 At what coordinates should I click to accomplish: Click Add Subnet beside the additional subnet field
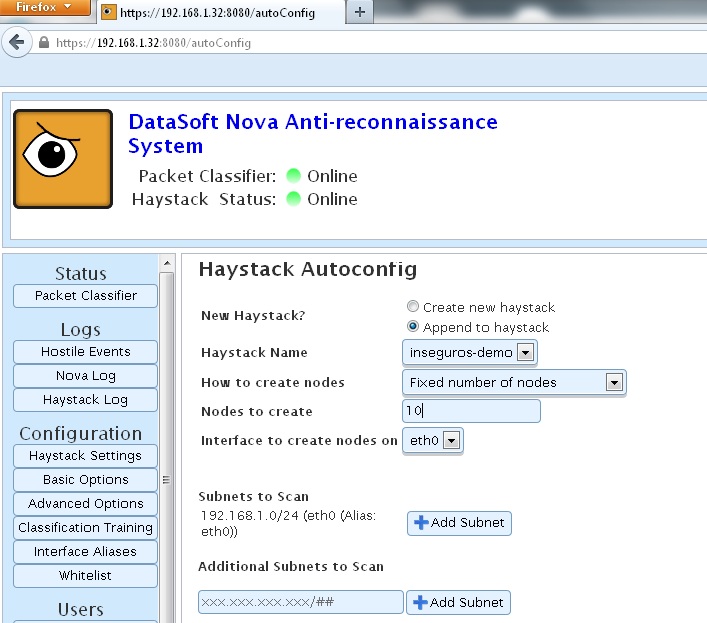click(x=459, y=602)
